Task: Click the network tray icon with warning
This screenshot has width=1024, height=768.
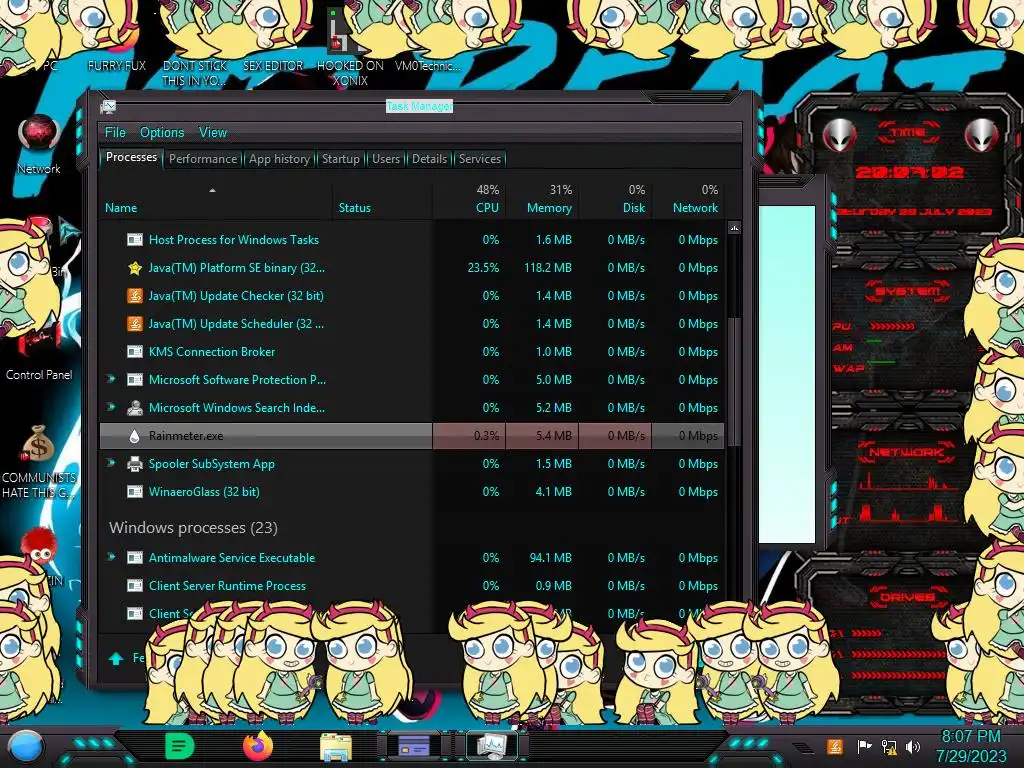Action: pos(889,746)
